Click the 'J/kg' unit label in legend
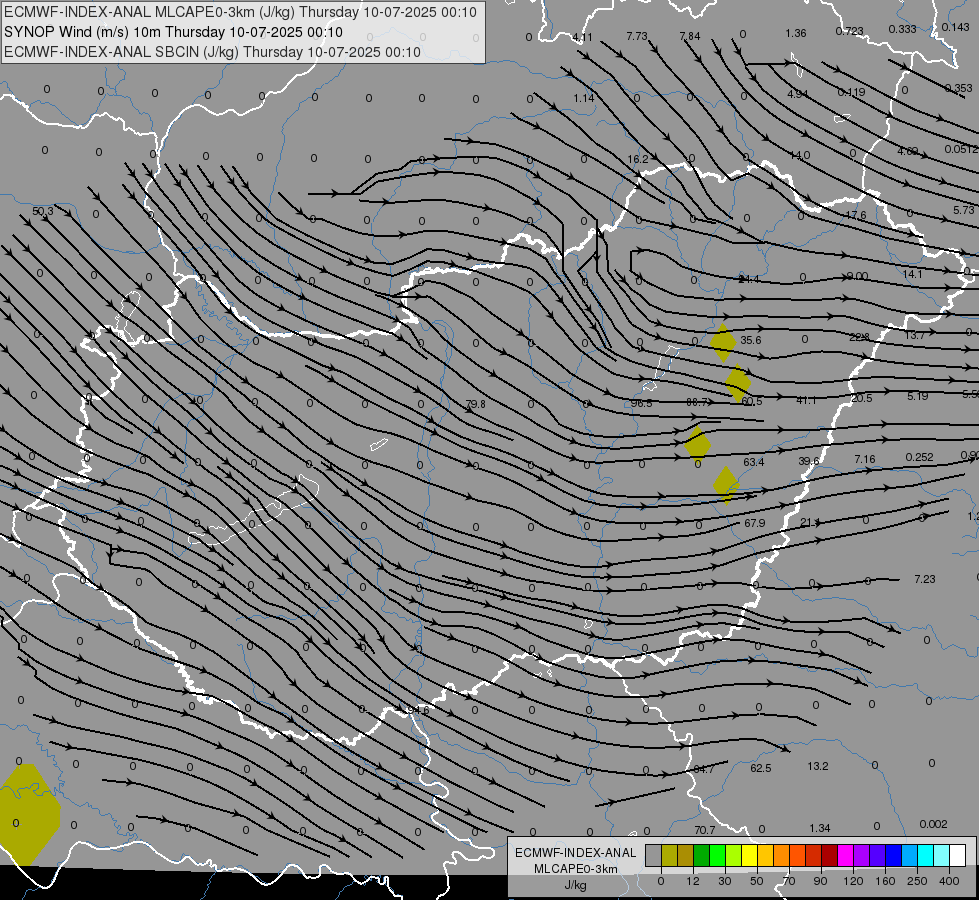The height and width of the screenshot is (900, 979). tap(575, 885)
